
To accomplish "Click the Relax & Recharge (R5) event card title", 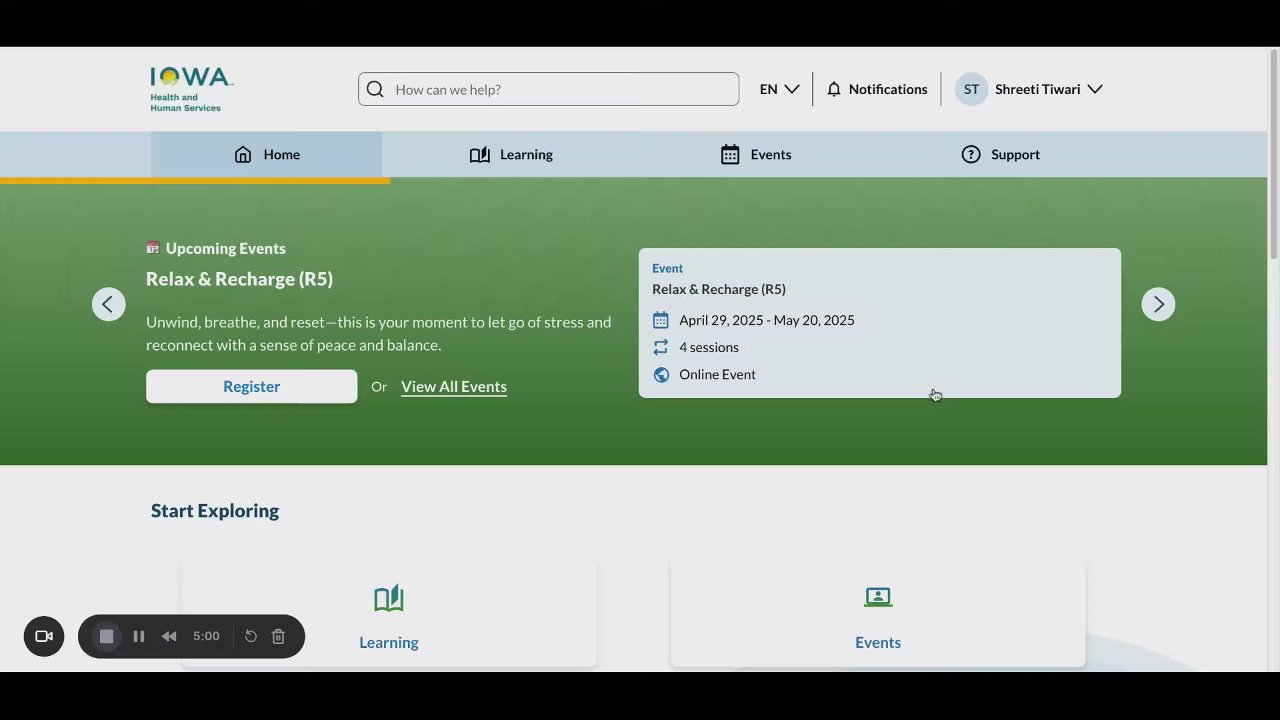I will coord(719,289).
